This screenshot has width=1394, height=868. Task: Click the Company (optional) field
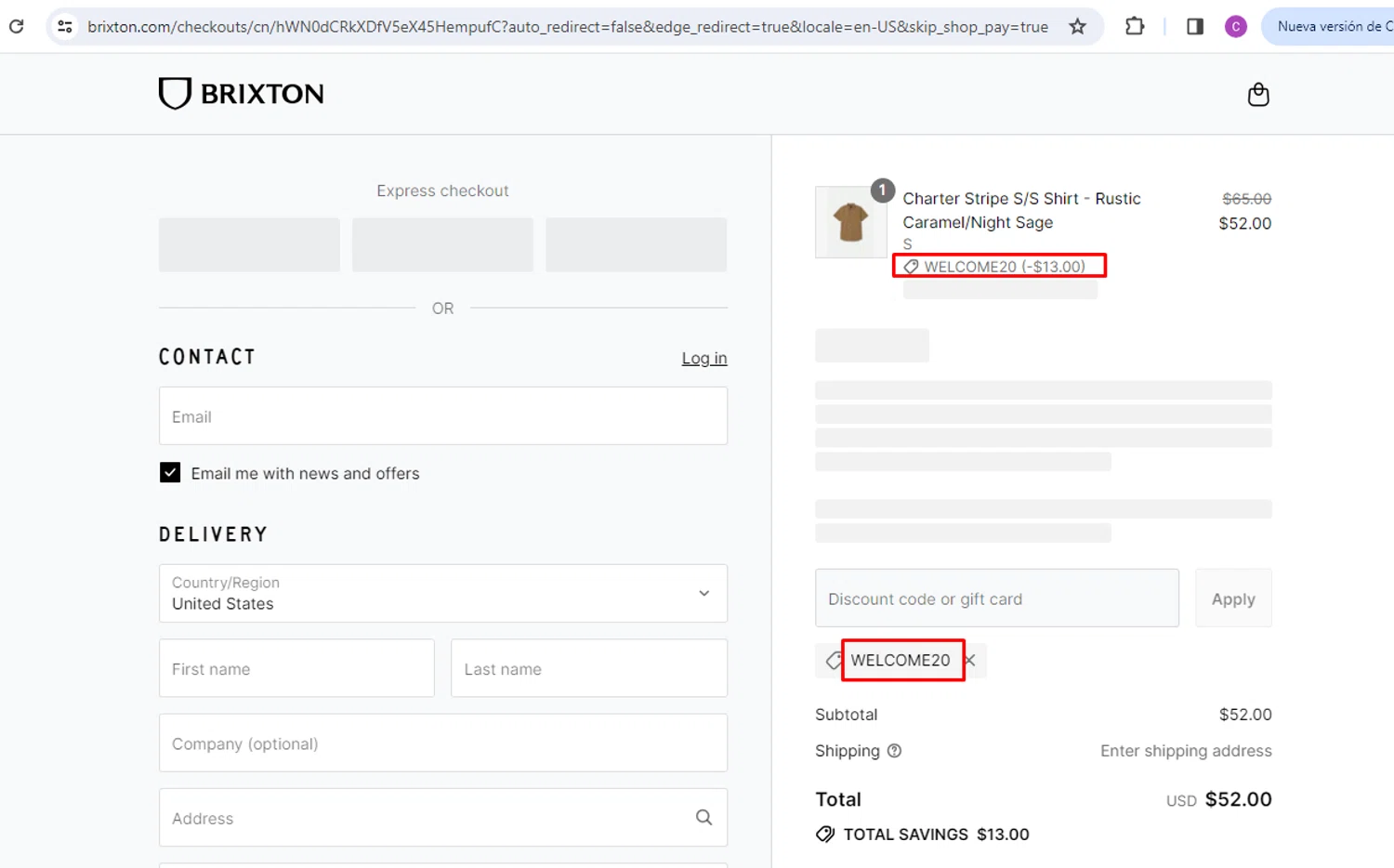coord(443,743)
